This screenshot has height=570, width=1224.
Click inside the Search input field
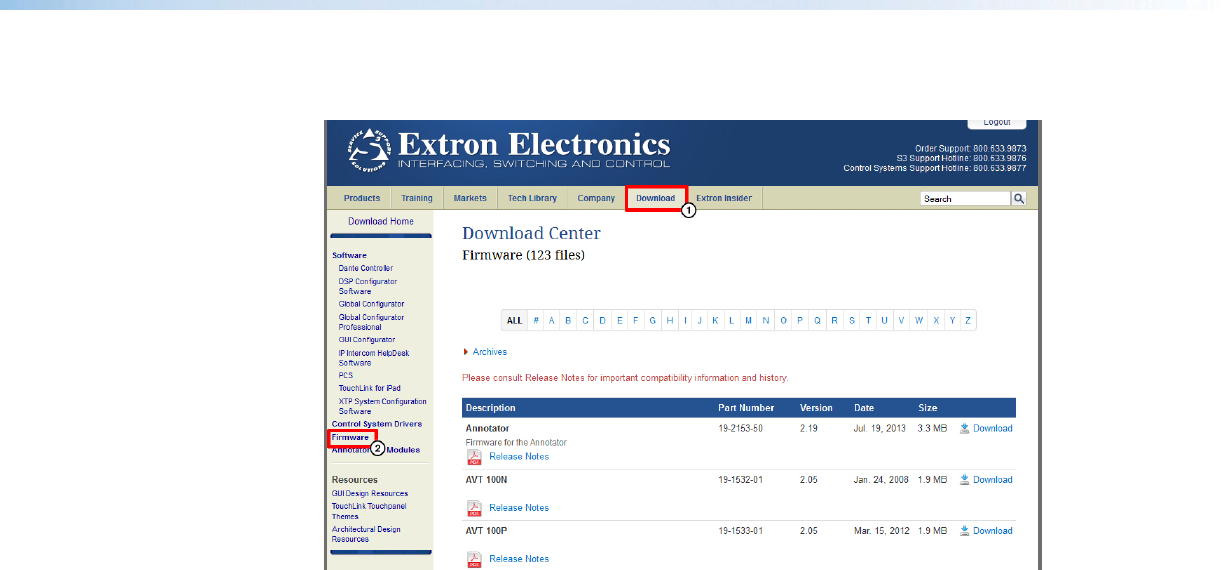pos(965,198)
